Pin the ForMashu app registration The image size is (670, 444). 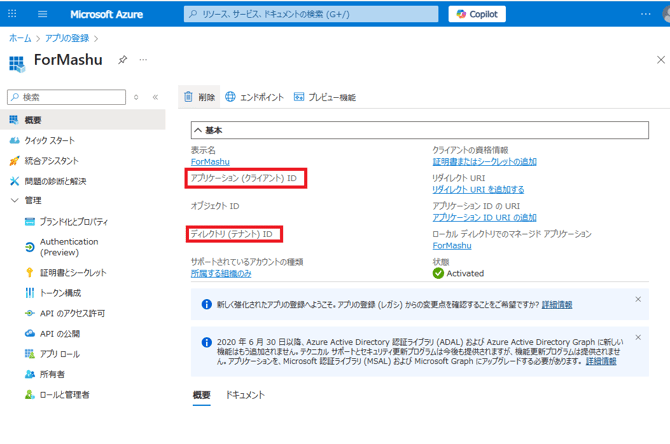tap(122, 60)
